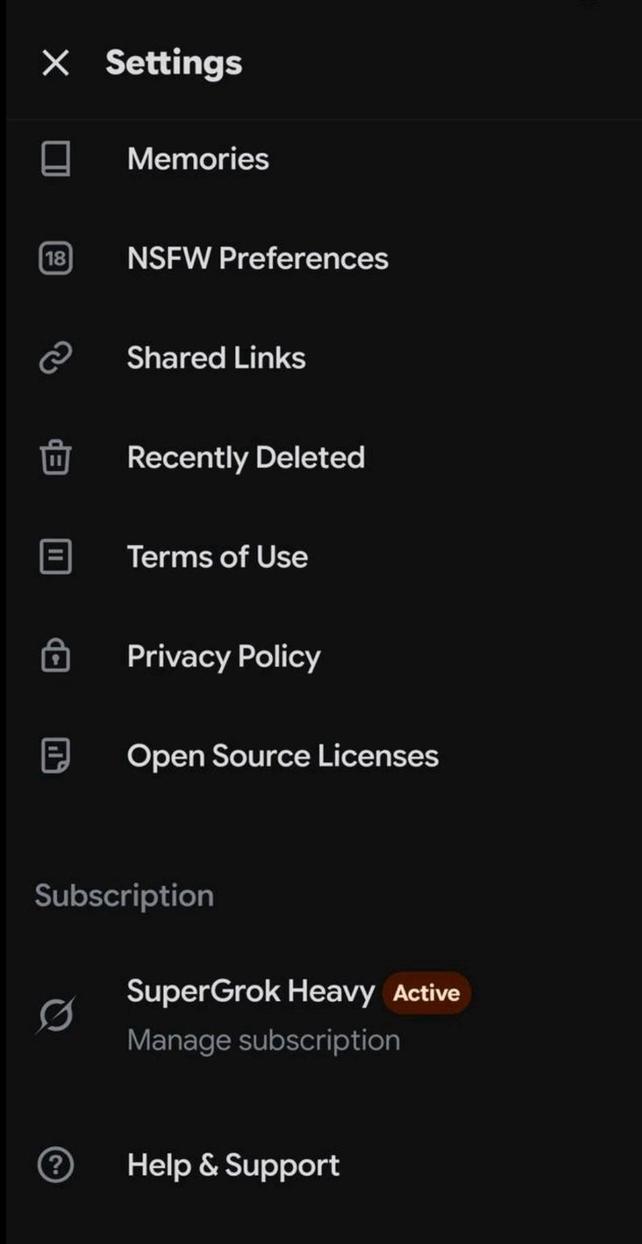Open Help & Support
The width and height of the screenshot is (642, 1244).
(x=232, y=1164)
